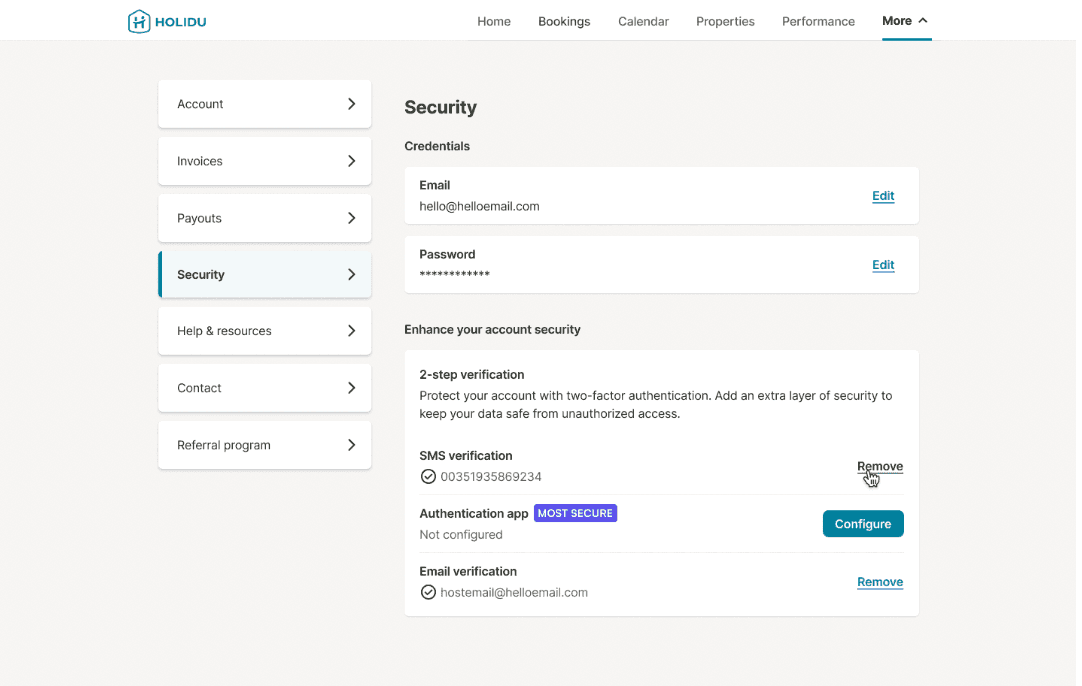Open the Contact sidebar item
Screen dimensions: 1082x686
(264, 388)
